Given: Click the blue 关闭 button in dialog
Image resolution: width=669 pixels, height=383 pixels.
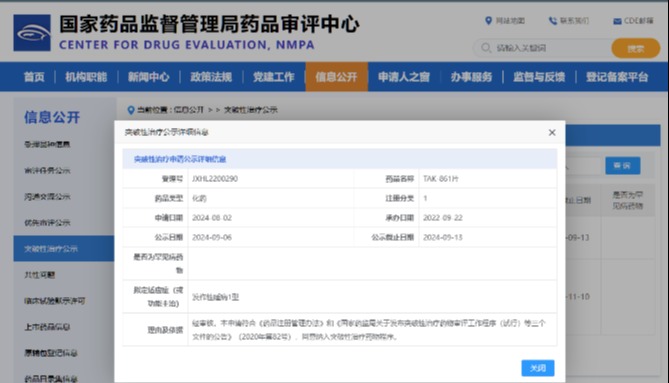Looking at the screenshot, I should [x=538, y=368].
